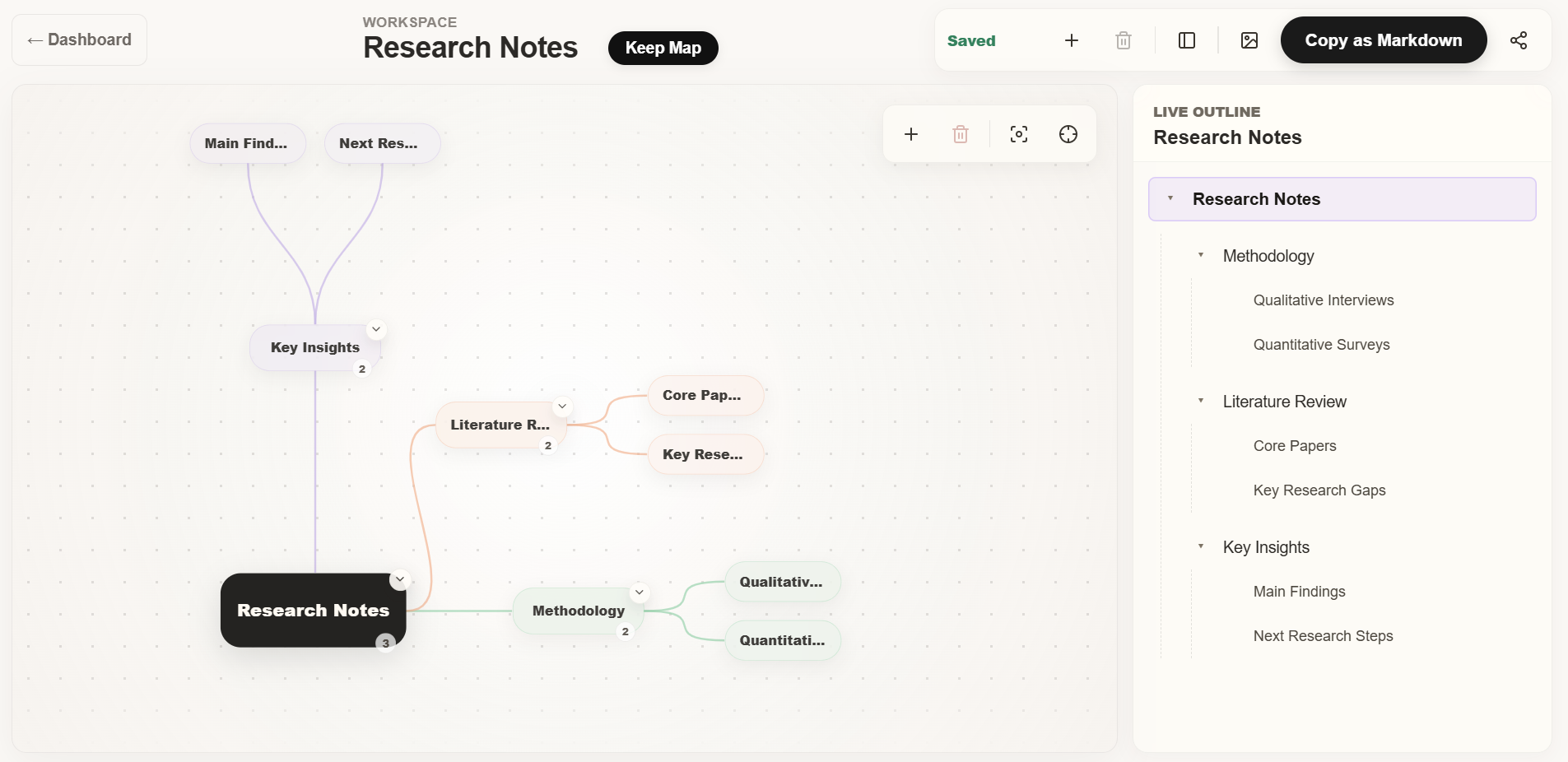Select Key Research Gaps outline item
The height and width of the screenshot is (762, 1568).
(x=1319, y=490)
